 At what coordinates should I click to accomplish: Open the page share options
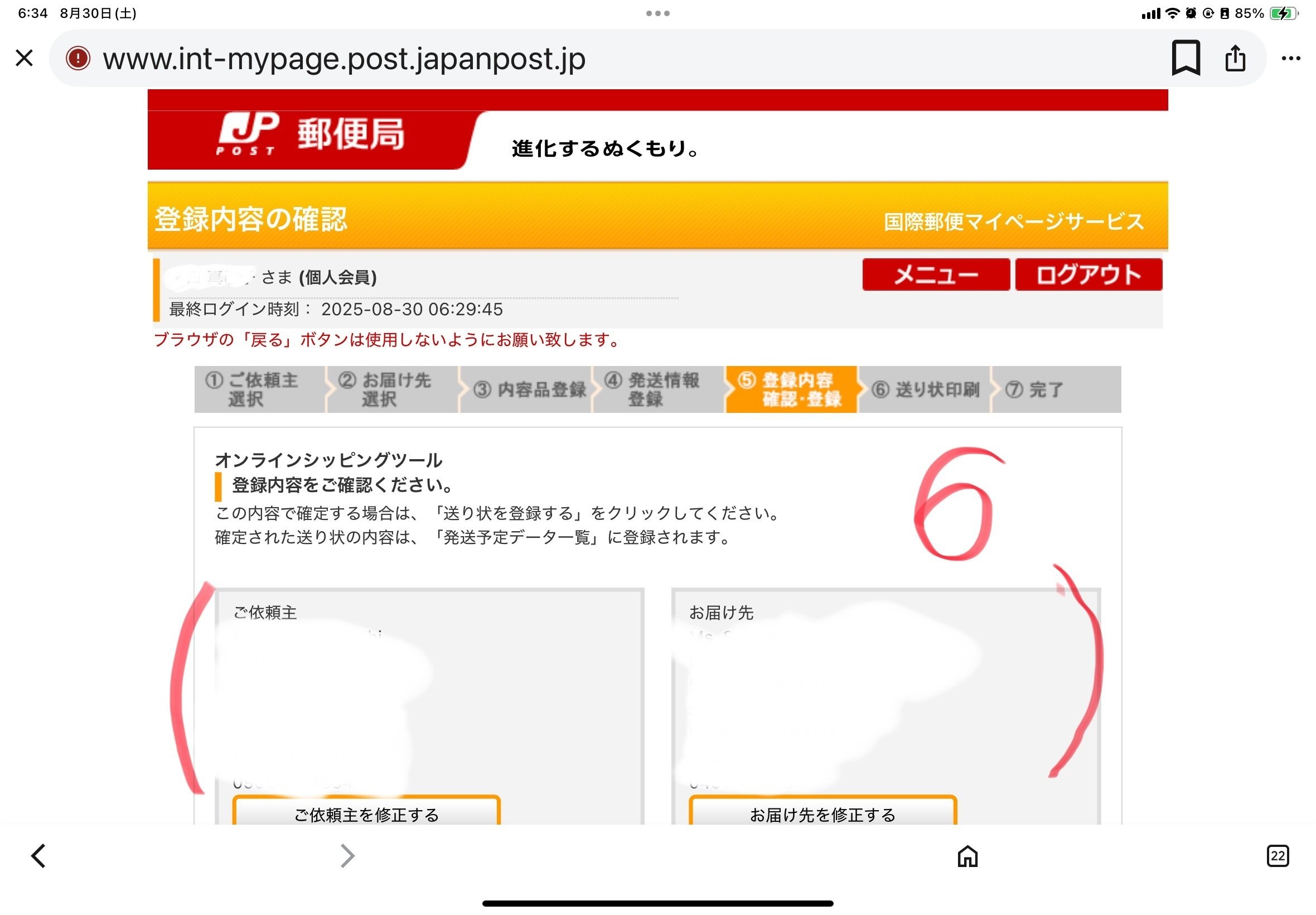pyautogui.click(x=1234, y=59)
